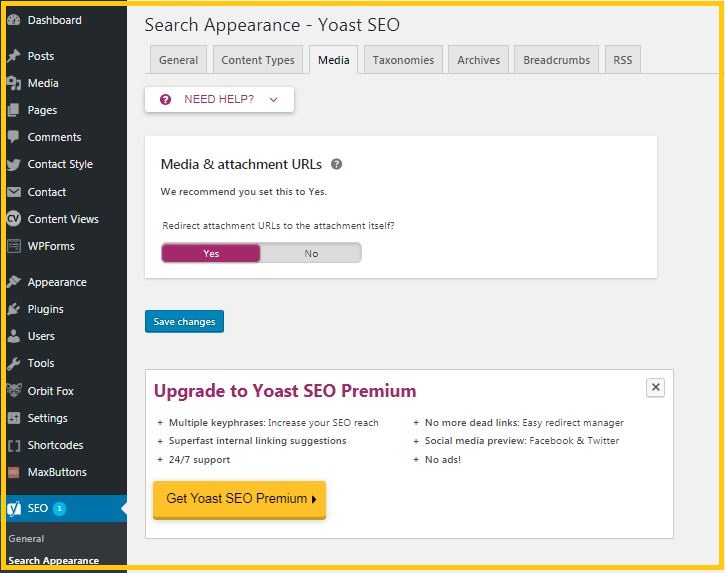Click the Orbit Fox icon in sidebar
This screenshot has height=573, width=725.
point(14,391)
